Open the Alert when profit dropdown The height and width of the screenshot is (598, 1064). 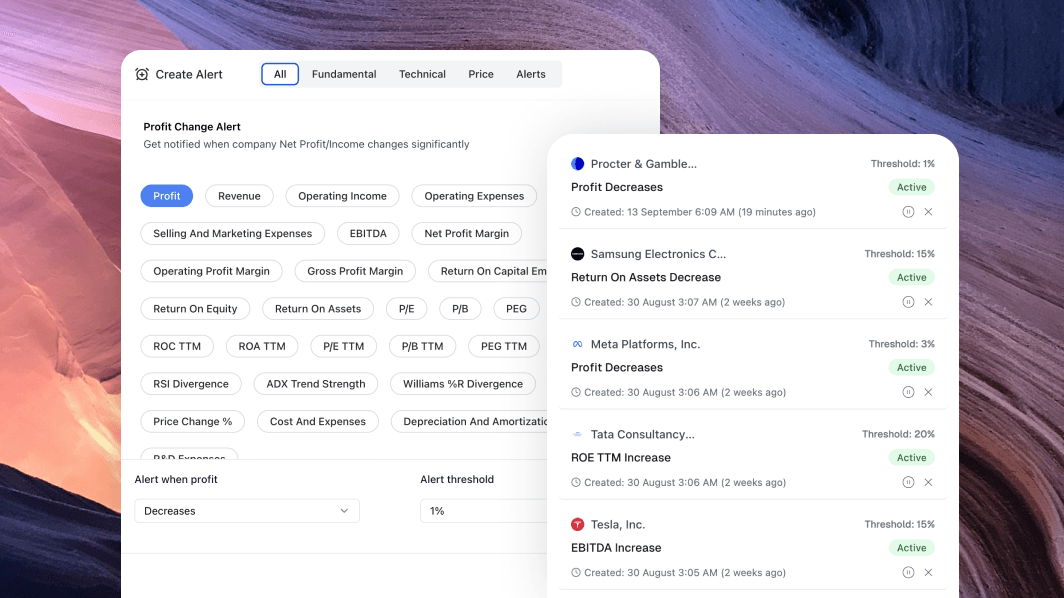point(247,511)
